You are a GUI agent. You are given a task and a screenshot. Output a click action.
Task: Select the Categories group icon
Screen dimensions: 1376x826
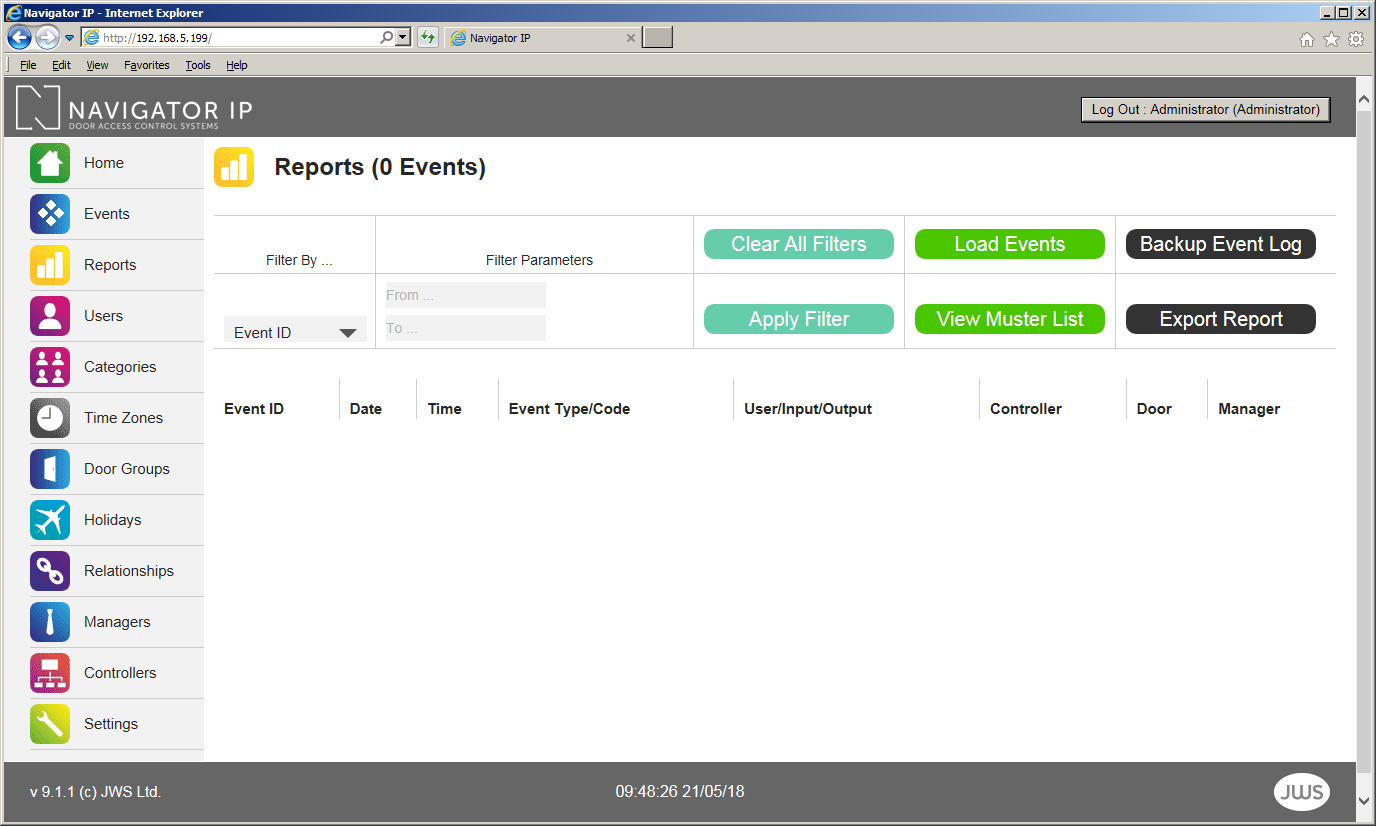[50, 367]
